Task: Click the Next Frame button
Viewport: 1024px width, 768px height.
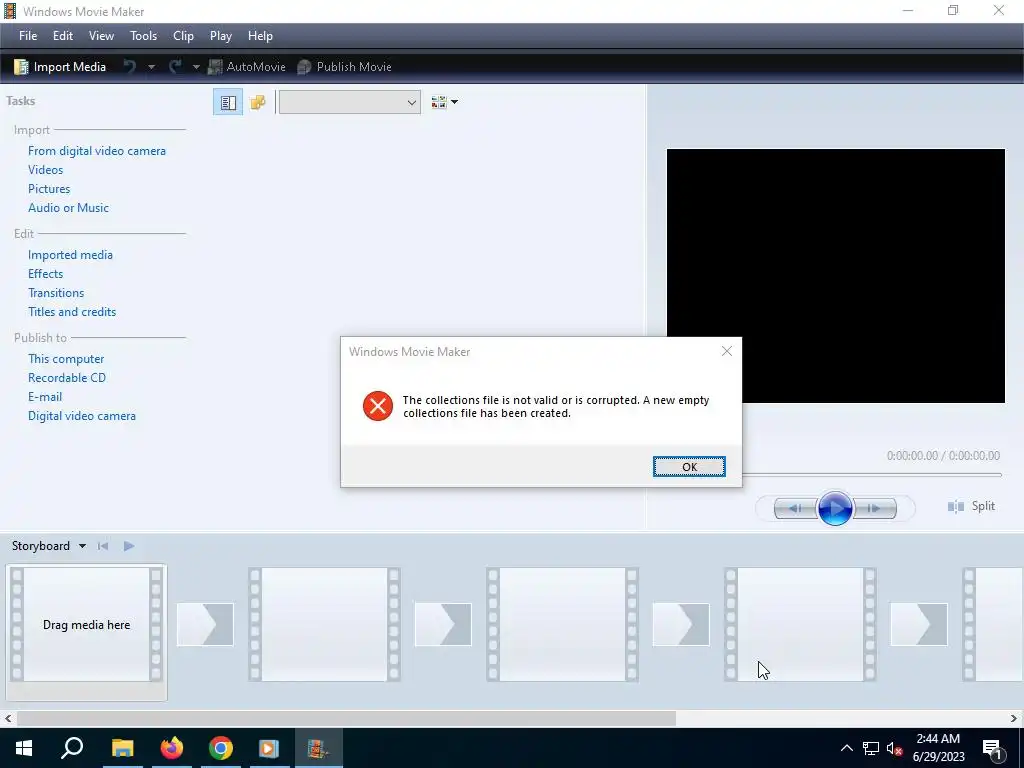Action: [x=874, y=508]
